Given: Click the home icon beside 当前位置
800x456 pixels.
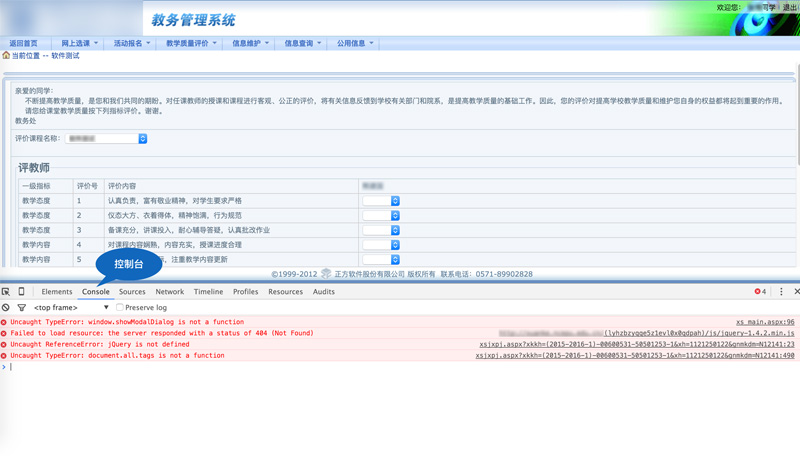Looking at the screenshot, I should tap(6, 55).
